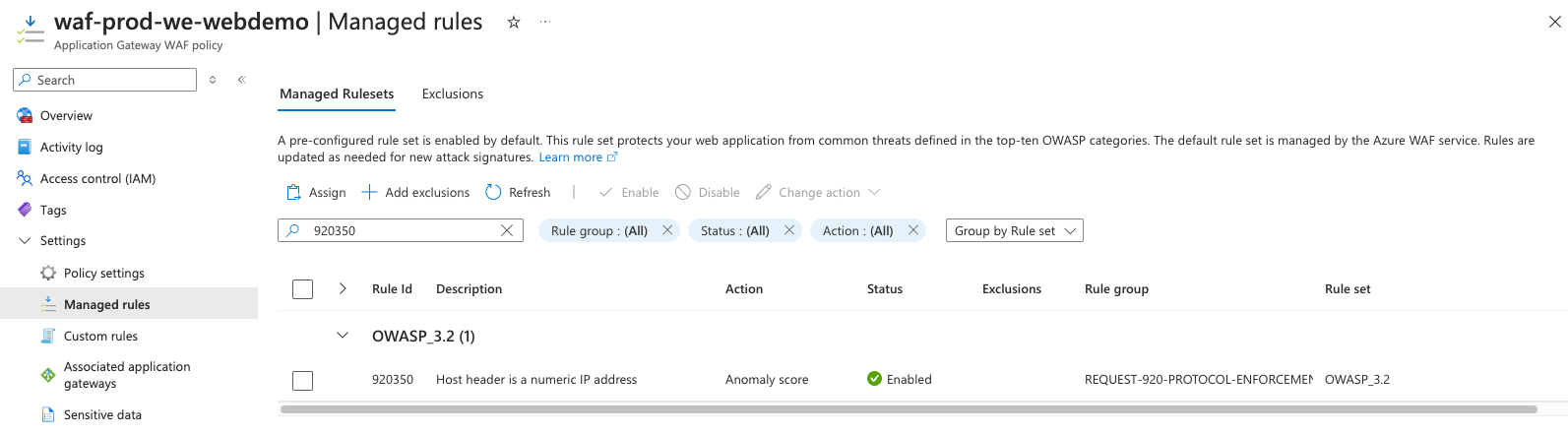Click the green Enabled status check icon
Viewport: 1568px width, 435px height.
[x=874, y=379]
